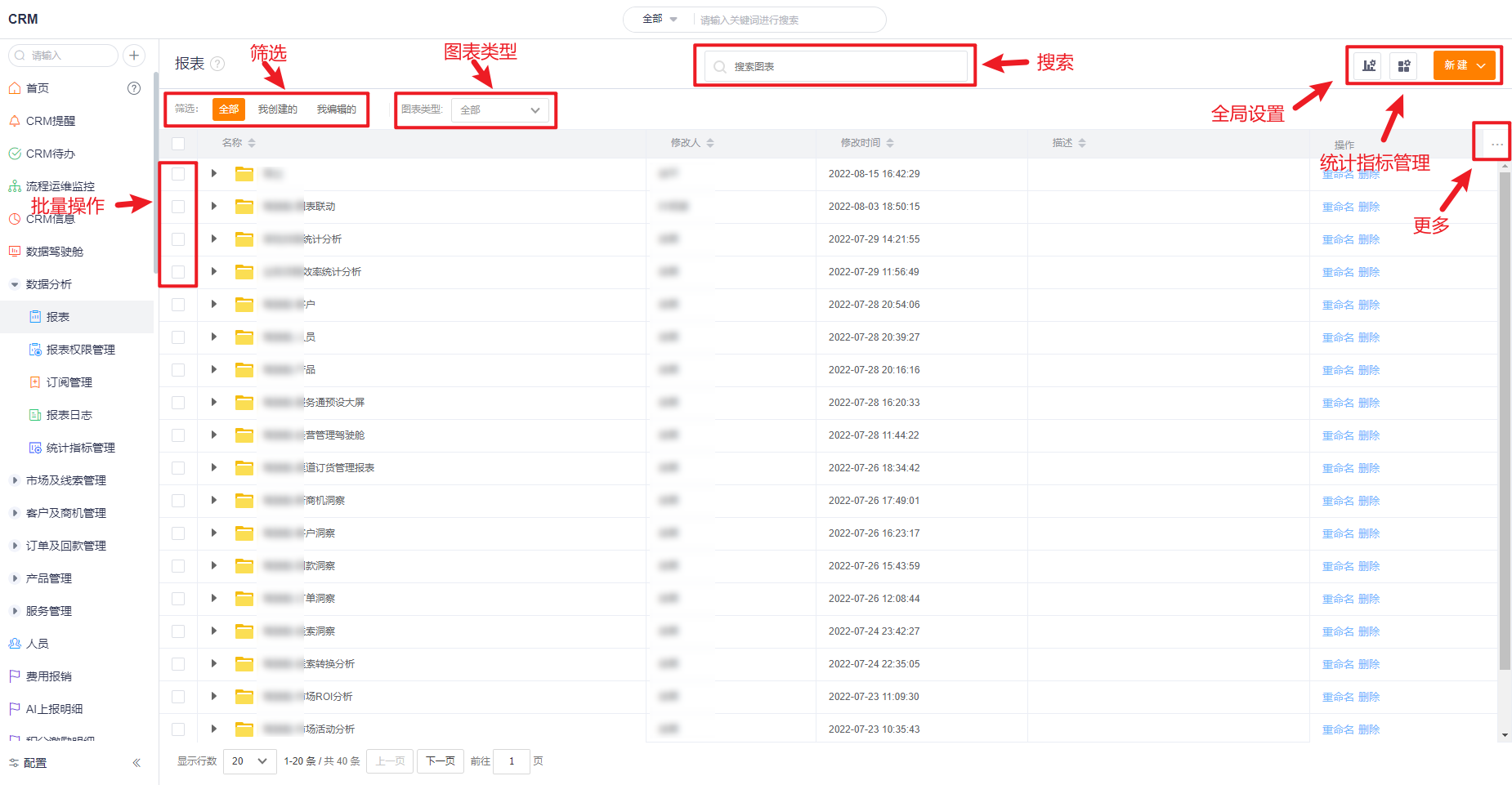Expand the 表联动 folder row

[x=214, y=207]
